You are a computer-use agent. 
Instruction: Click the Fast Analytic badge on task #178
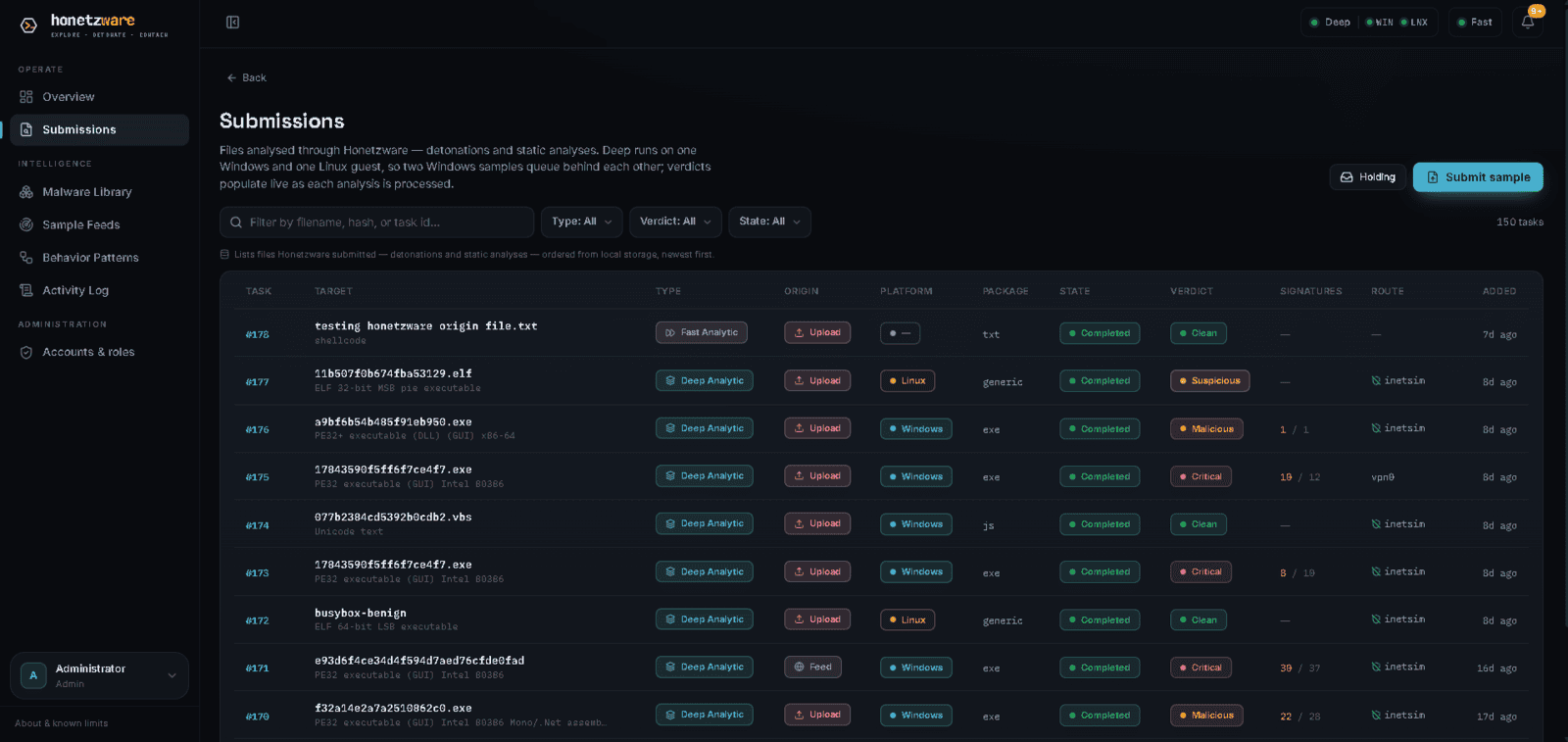[702, 333]
